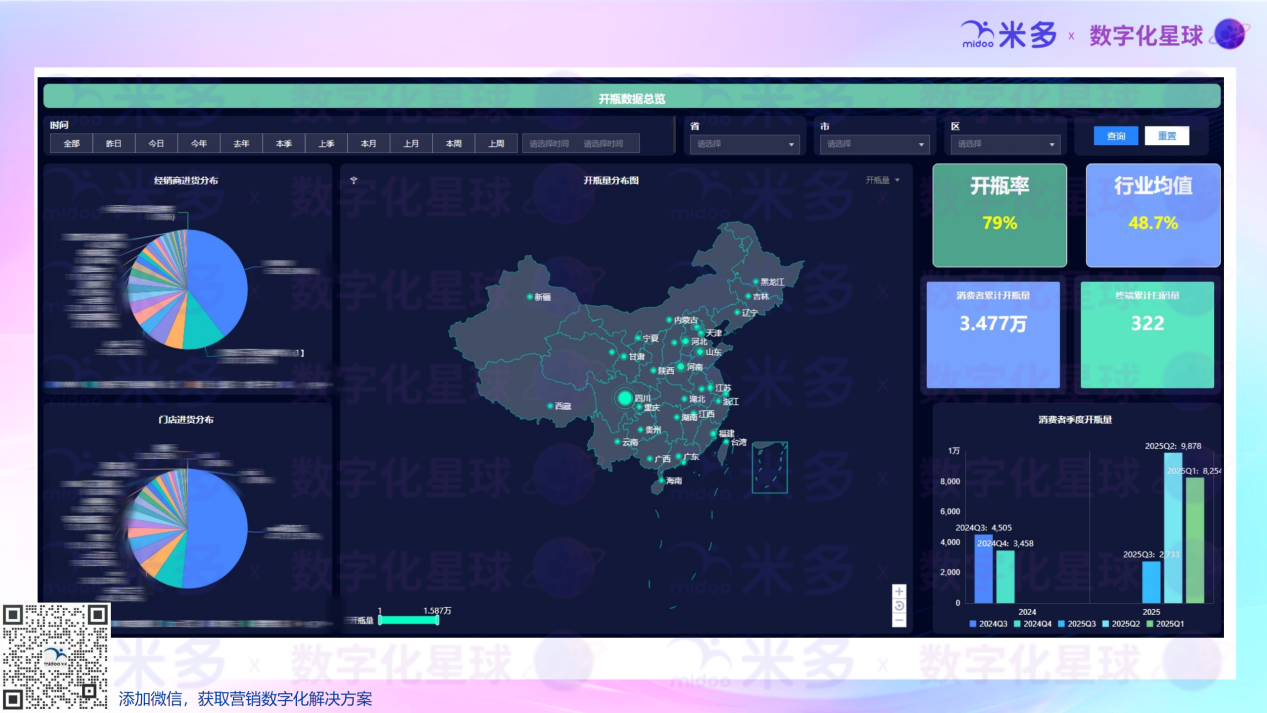Select the 本月 time filter tab

coord(369,144)
